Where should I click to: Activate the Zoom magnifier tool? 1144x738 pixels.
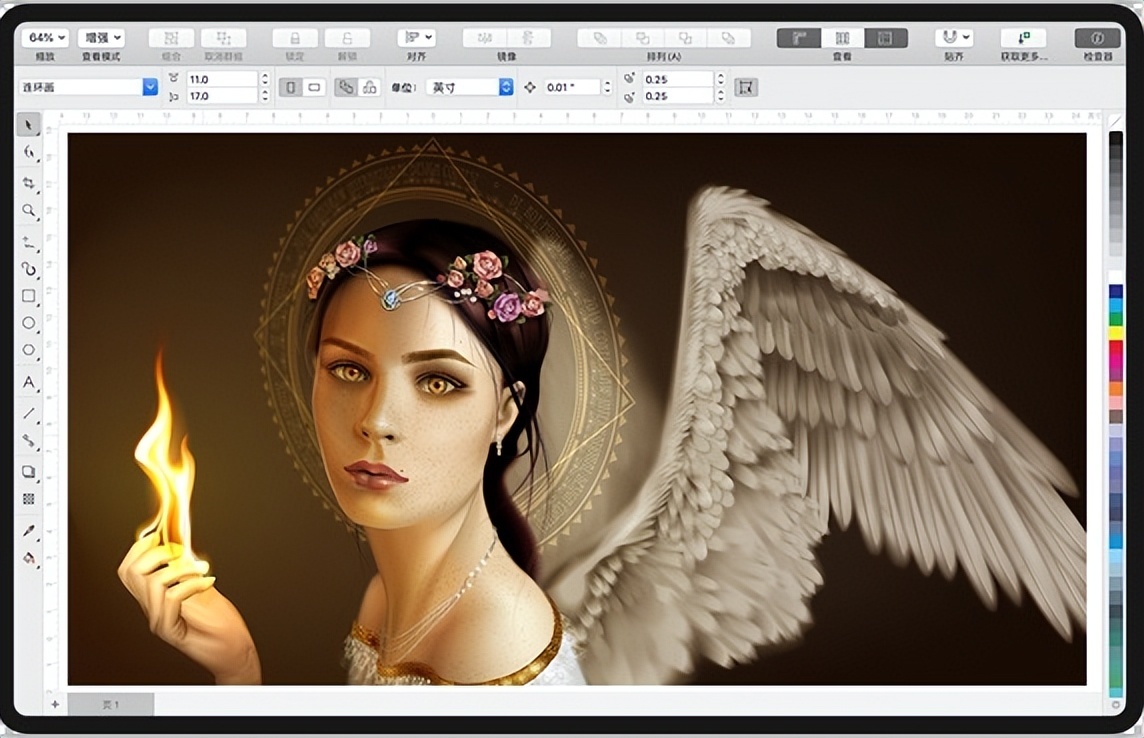(x=29, y=211)
